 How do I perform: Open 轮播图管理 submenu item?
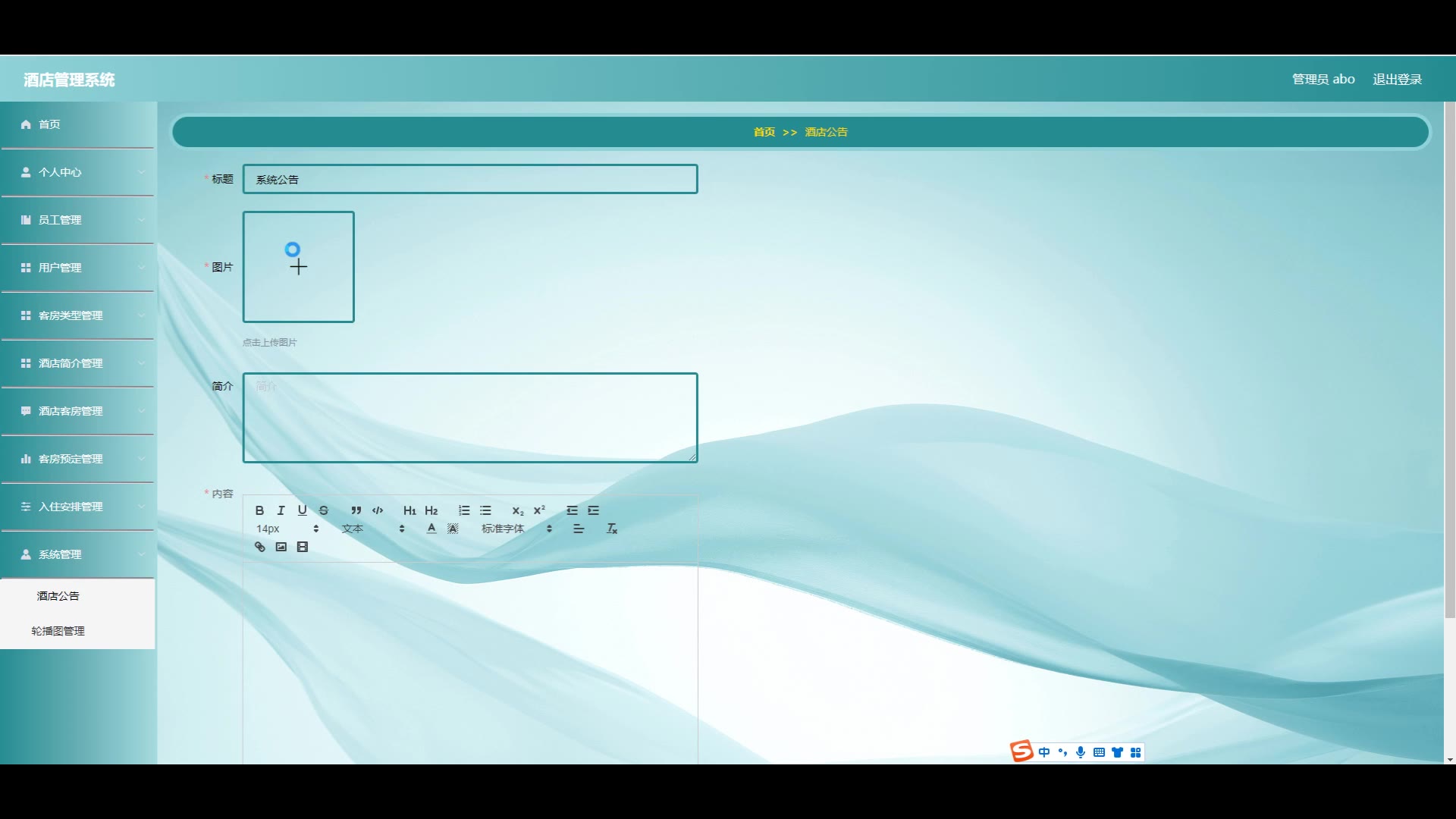58,631
